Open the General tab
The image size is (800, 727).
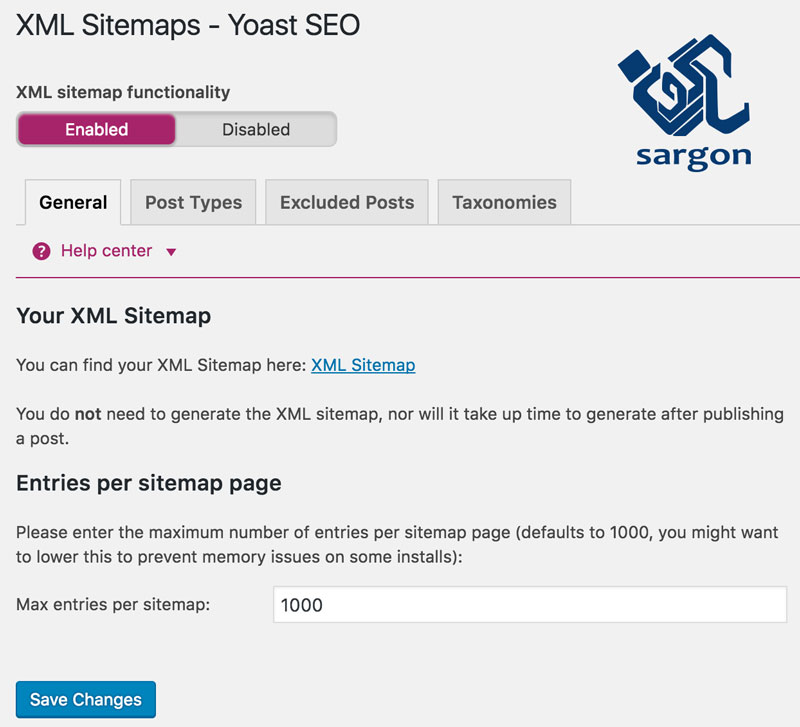pyautogui.click(x=73, y=203)
